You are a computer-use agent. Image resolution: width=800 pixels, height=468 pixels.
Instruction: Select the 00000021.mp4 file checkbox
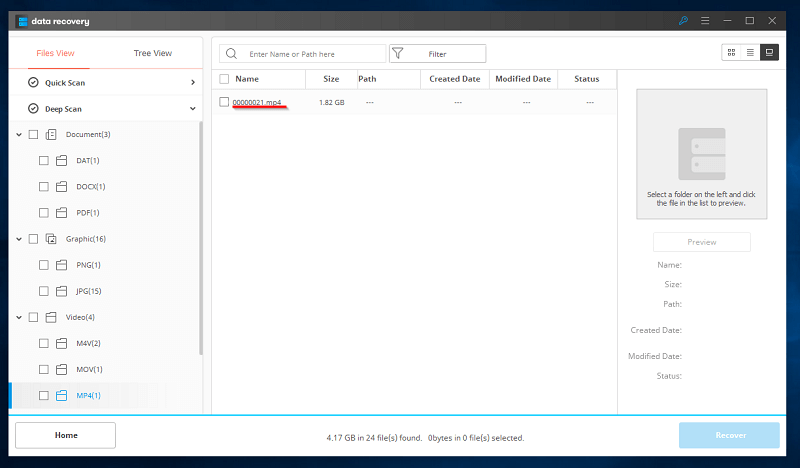coord(224,102)
